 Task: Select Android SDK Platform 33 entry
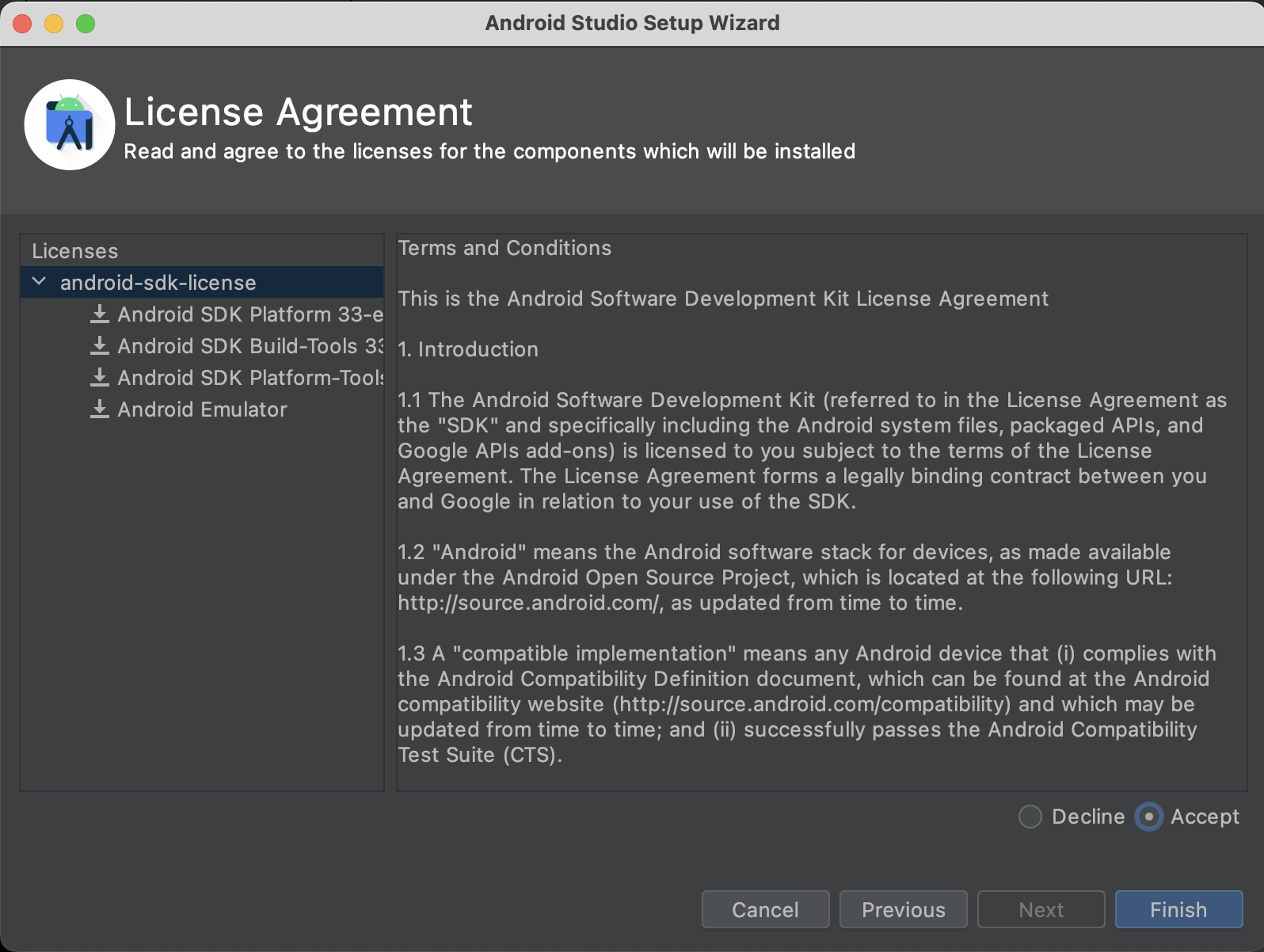[249, 314]
